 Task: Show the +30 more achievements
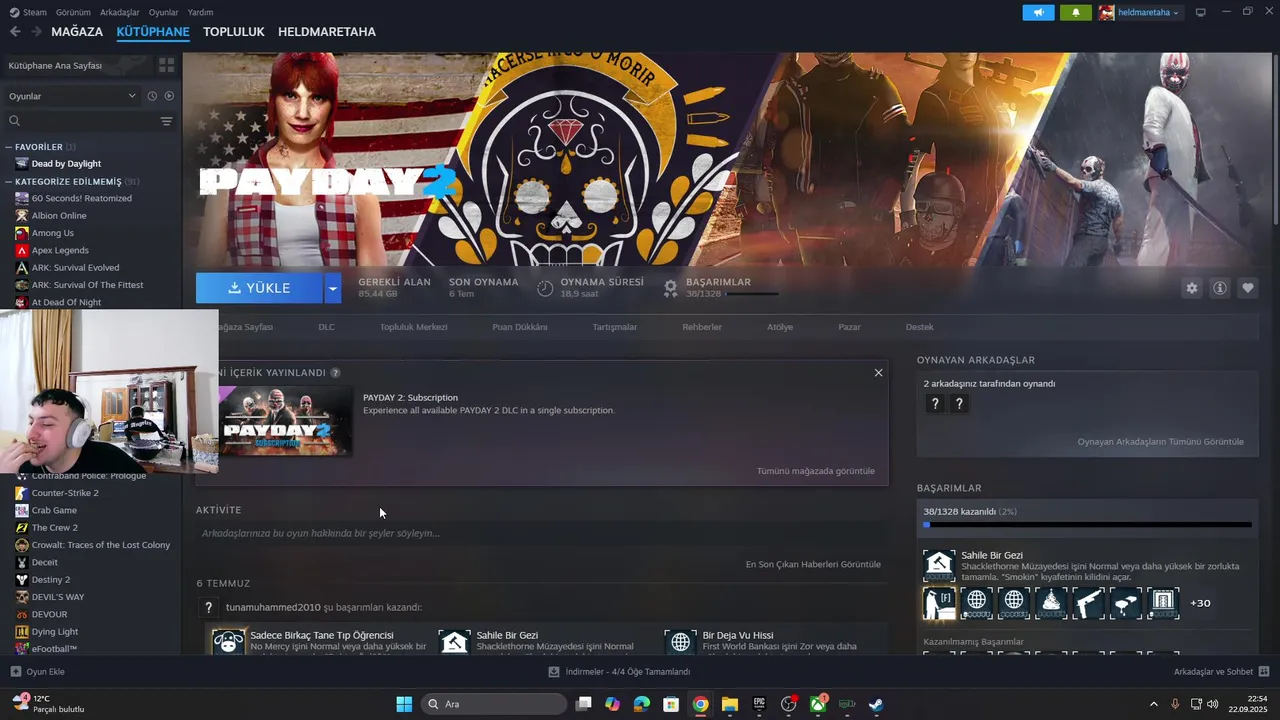[1200, 603]
